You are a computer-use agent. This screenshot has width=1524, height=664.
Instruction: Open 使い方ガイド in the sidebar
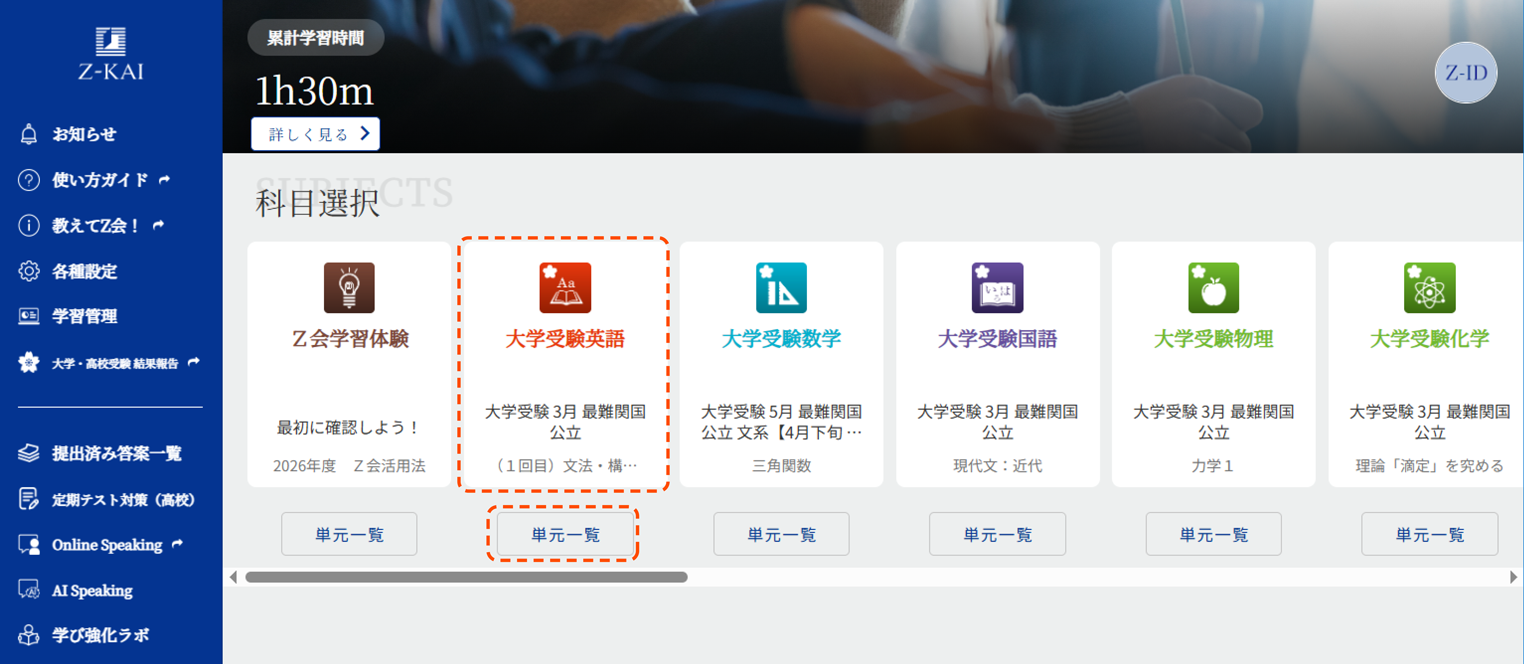pos(100,180)
